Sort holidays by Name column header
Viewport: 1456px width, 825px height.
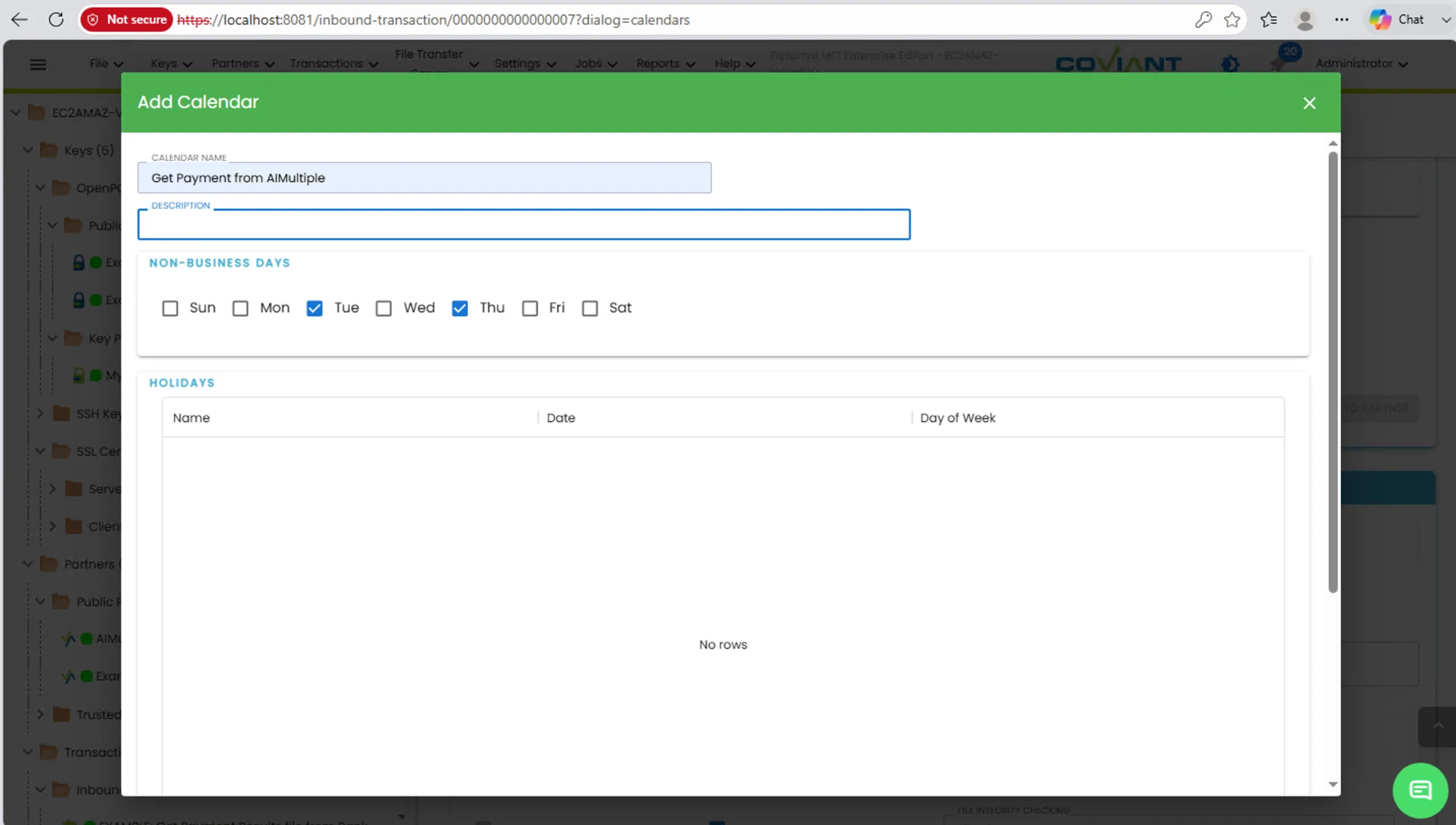point(191,418)
